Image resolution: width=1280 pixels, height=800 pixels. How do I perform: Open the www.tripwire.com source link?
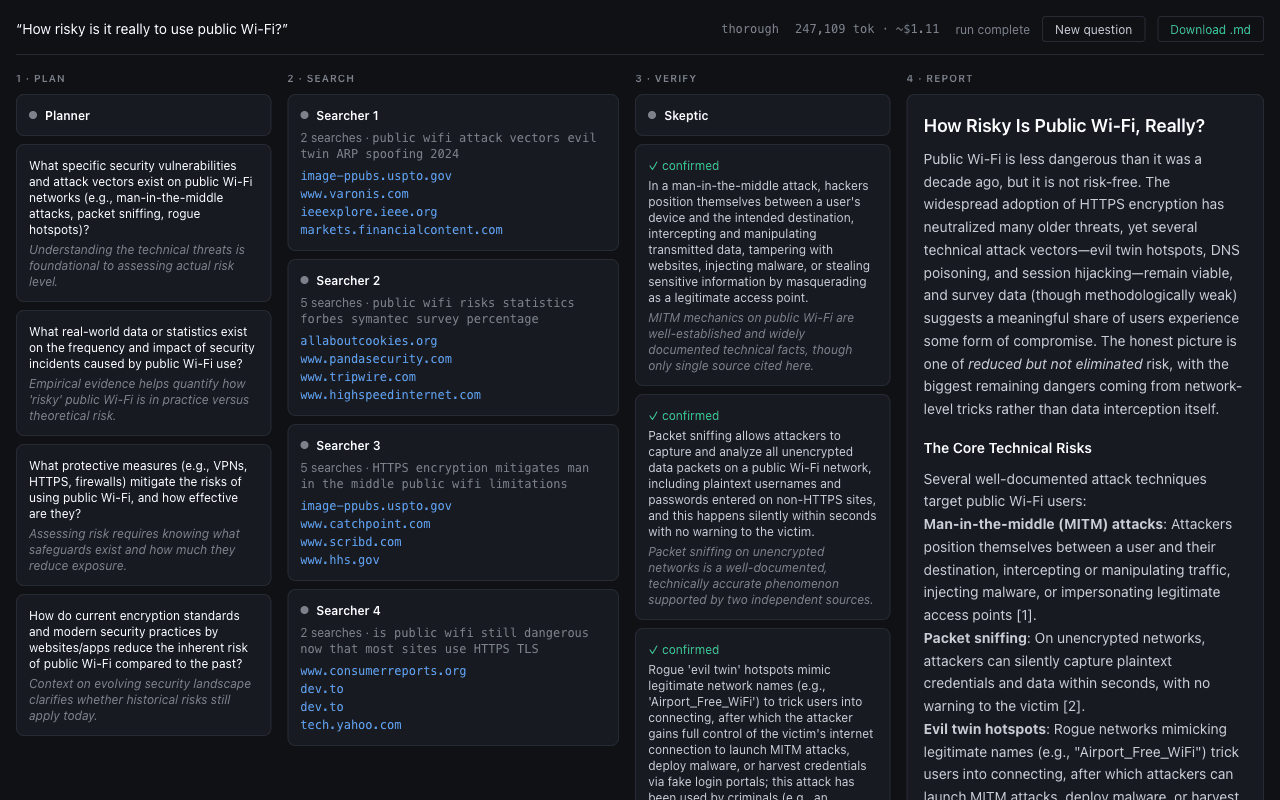(358, 377)
